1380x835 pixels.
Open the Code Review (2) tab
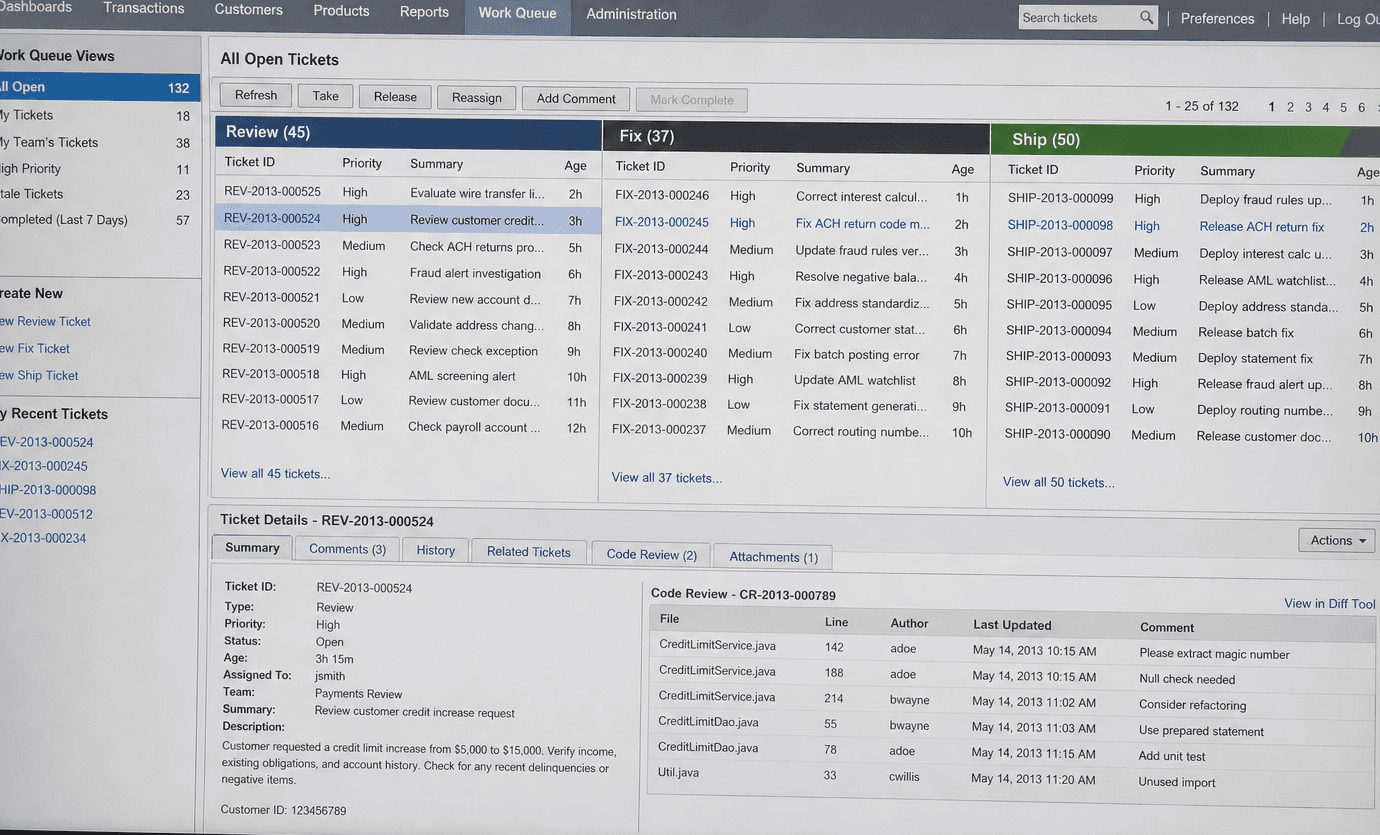pyautogui.click(x=651, y=554)
